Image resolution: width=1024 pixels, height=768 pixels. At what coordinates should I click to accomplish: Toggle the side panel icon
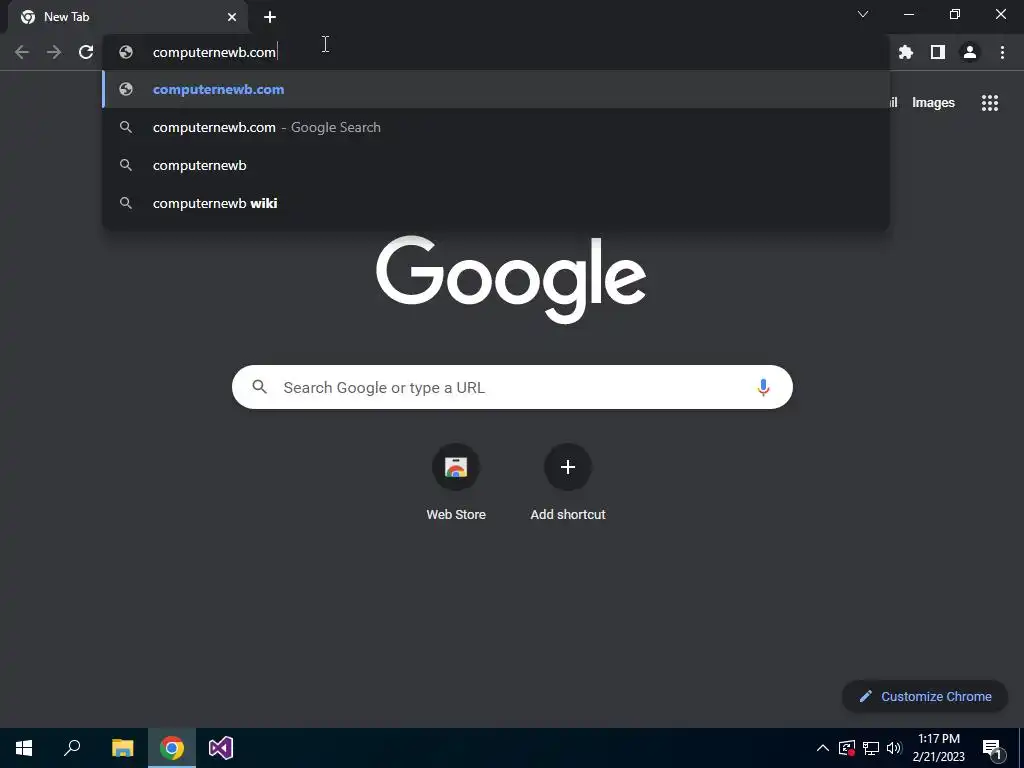(938, 52)
